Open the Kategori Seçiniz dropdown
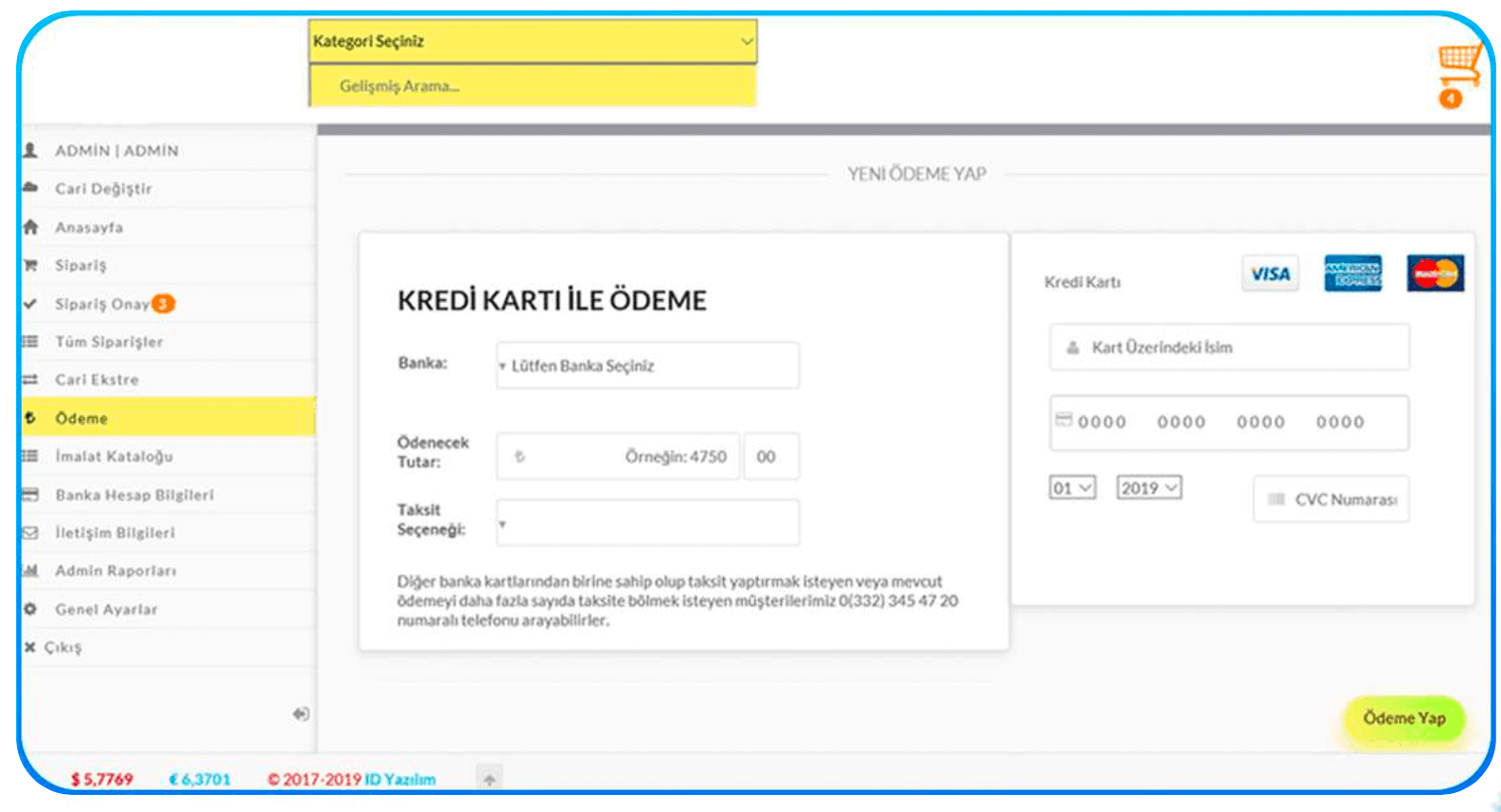This screenshot has width=1501, height=812. [533, 42]
